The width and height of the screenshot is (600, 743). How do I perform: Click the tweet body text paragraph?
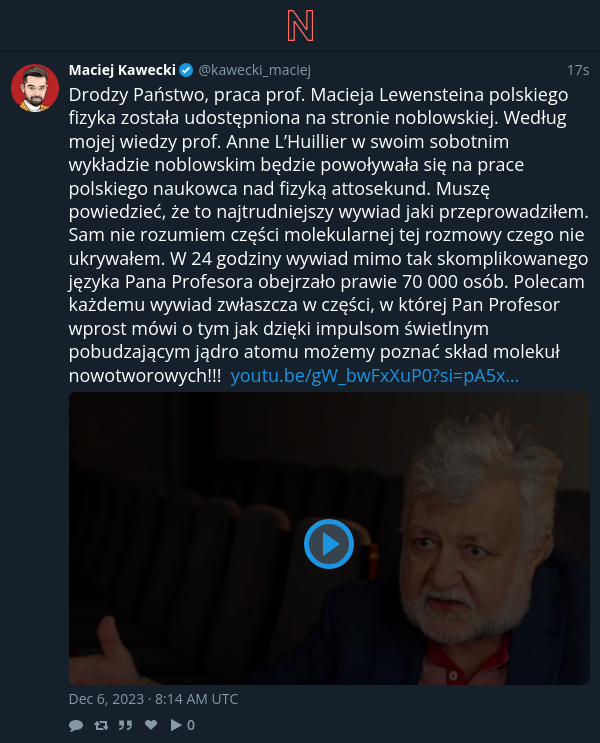point(329,235)
